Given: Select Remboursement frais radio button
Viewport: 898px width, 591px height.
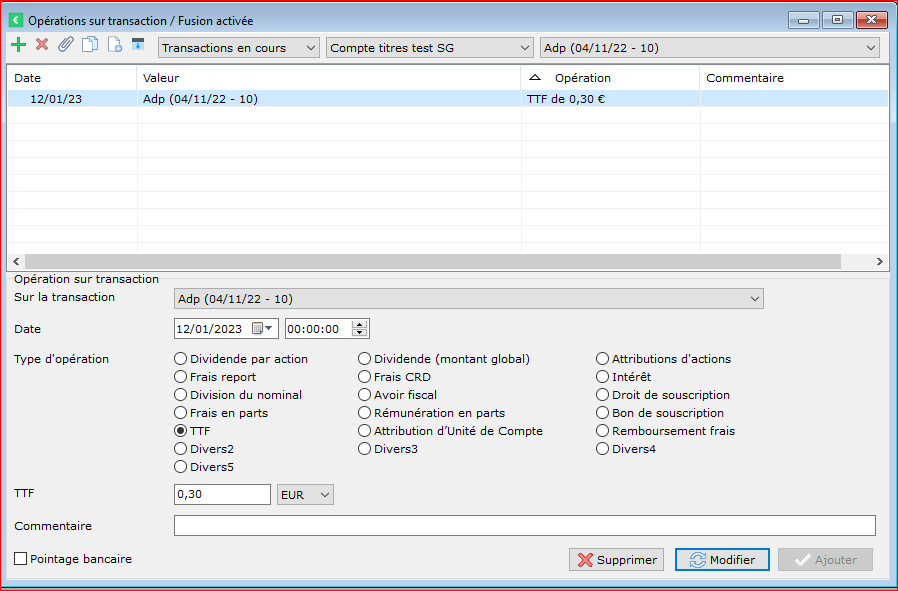Looking at the screenshot, I should pos(602,431).
